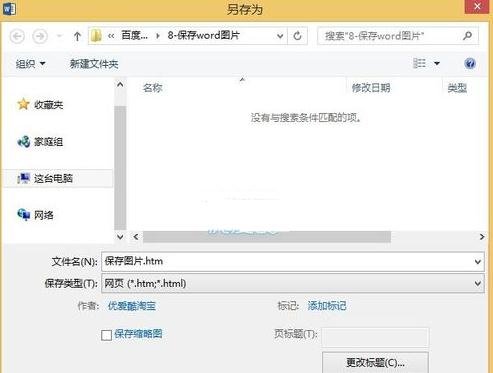Click the author name 优爱酷淘宝

click(x=132, y=306)
